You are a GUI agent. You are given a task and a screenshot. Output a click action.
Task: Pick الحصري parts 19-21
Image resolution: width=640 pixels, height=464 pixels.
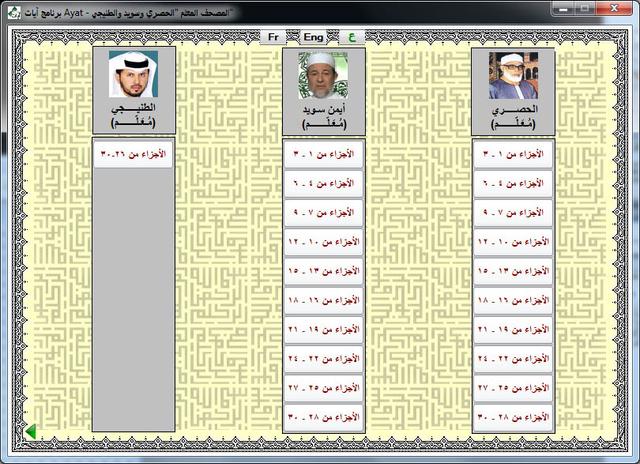point(513,329)
